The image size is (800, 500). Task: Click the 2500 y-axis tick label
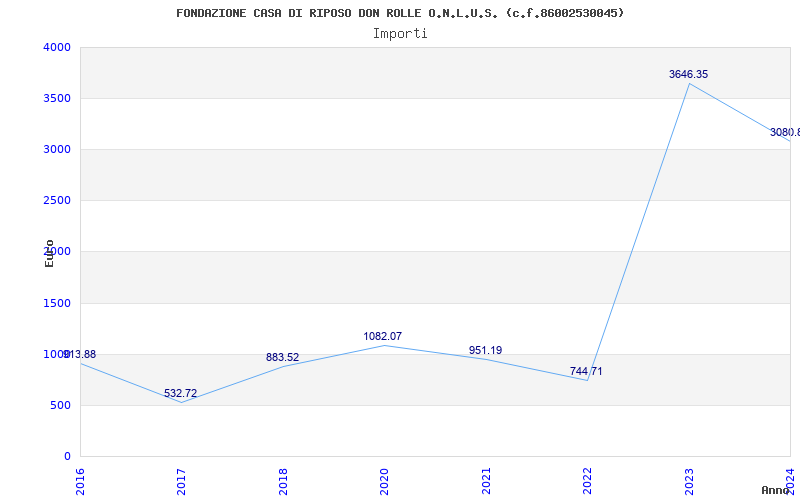pyautogui.click(x=57, y=201)
